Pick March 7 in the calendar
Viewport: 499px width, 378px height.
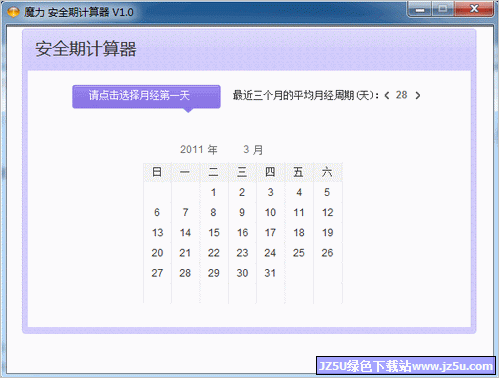coord(185,212)
